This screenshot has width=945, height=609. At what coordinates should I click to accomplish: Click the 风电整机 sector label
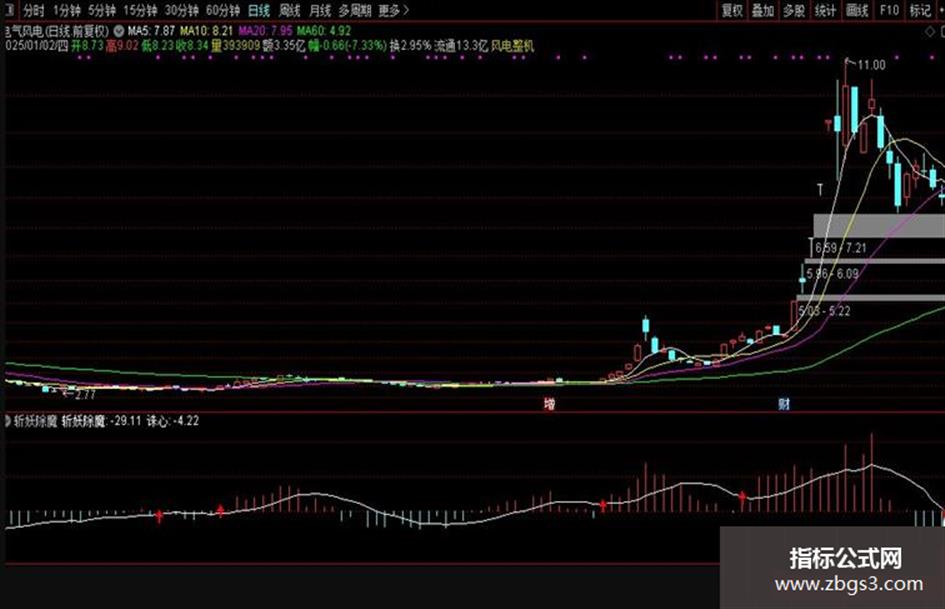[512, 46]
